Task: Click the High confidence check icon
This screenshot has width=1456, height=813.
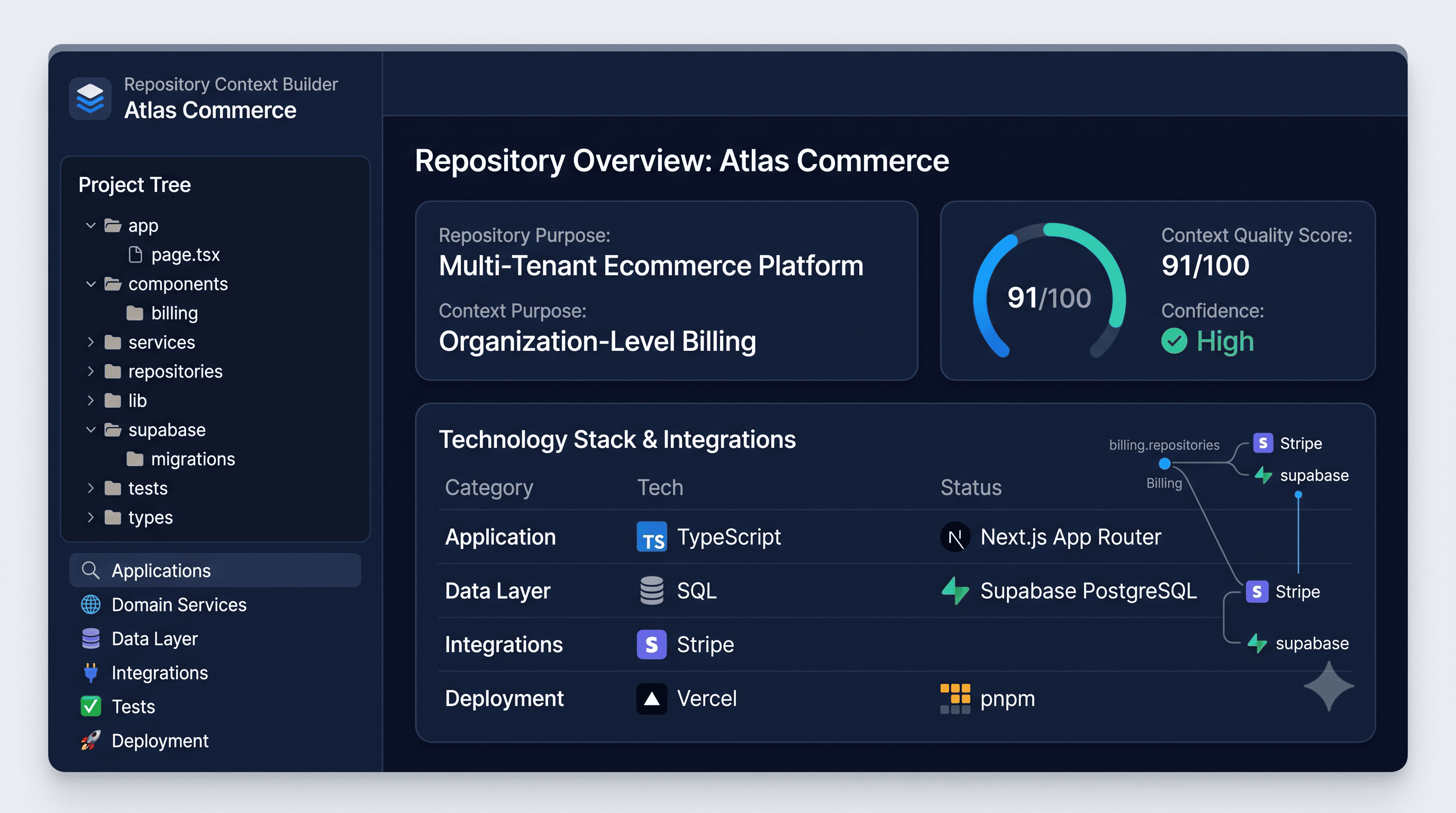Action: tap(1174, 341)
